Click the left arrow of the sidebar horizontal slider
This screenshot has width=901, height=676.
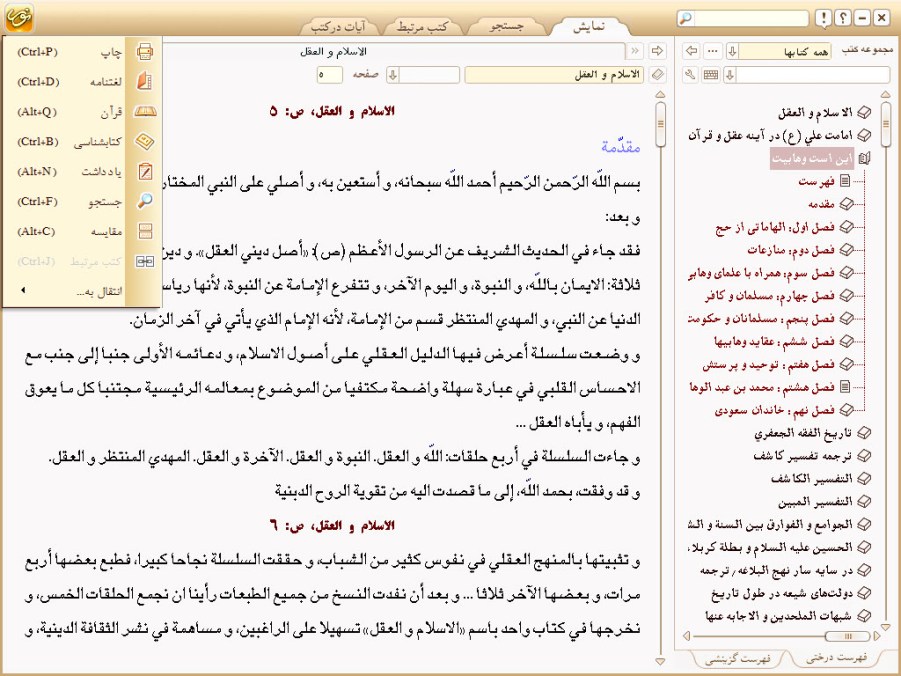click(686, 636)
